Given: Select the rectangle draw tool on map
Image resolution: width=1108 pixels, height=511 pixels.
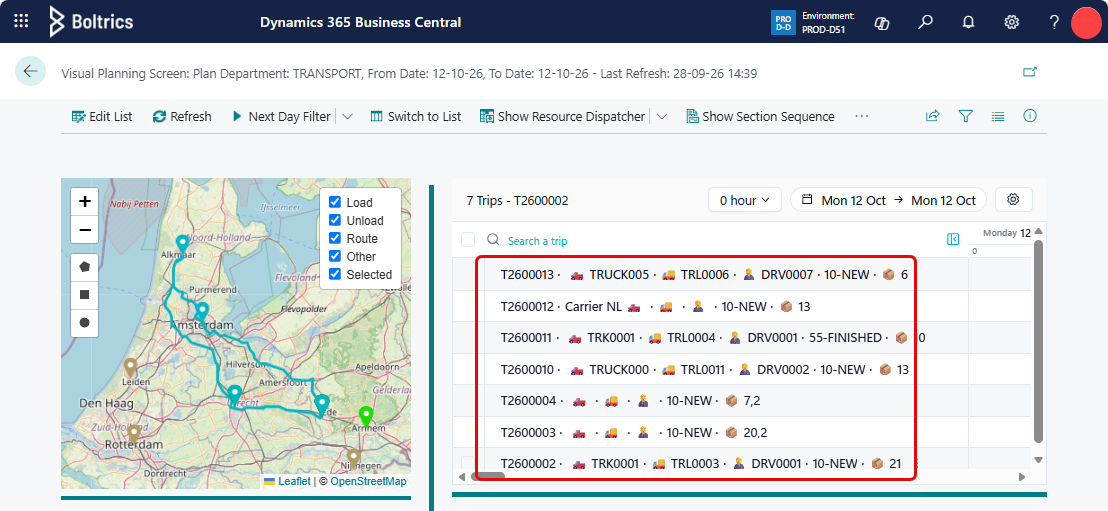Looking at the screenshot, I should [x=85, y=295].
